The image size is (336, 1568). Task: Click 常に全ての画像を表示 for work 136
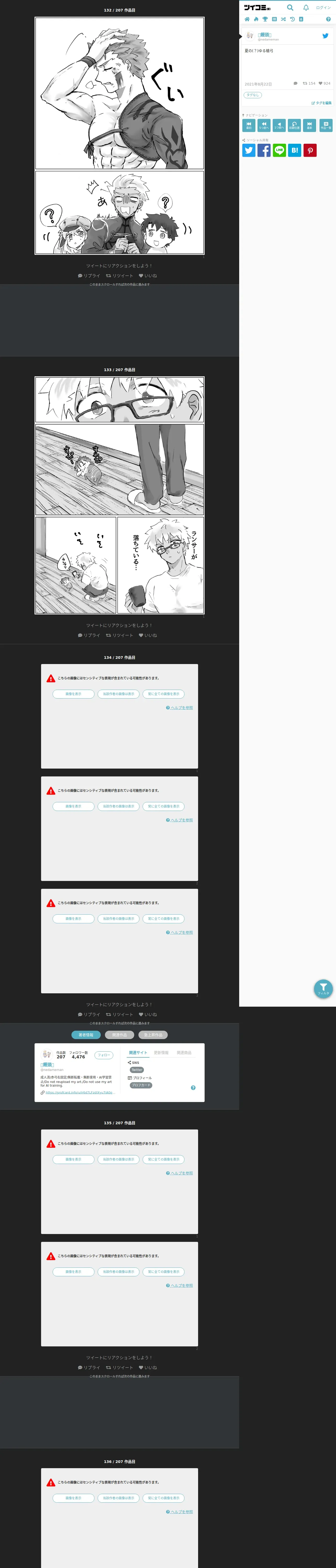pyautogui.click(x=164, y=1497)
